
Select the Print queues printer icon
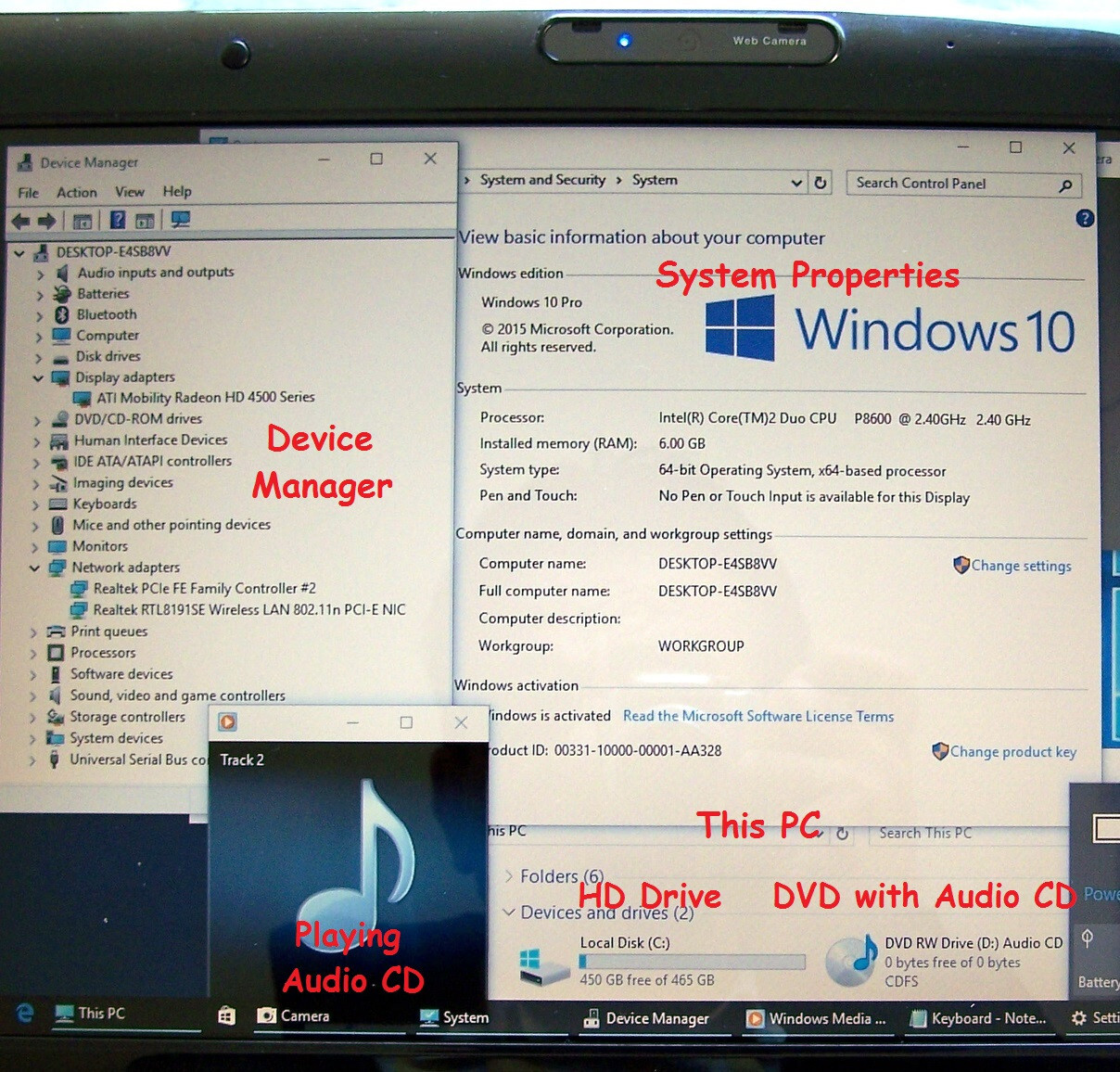(57, 632)
